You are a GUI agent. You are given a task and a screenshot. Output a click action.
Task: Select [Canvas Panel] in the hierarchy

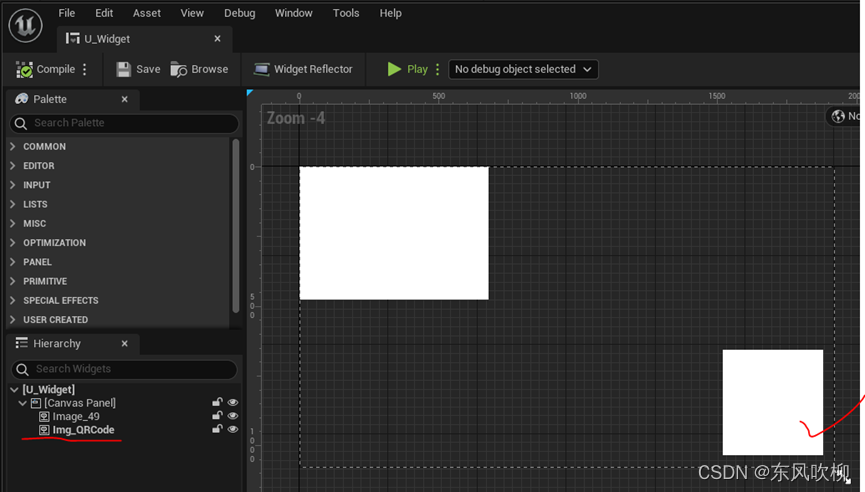tap(80, 403)
